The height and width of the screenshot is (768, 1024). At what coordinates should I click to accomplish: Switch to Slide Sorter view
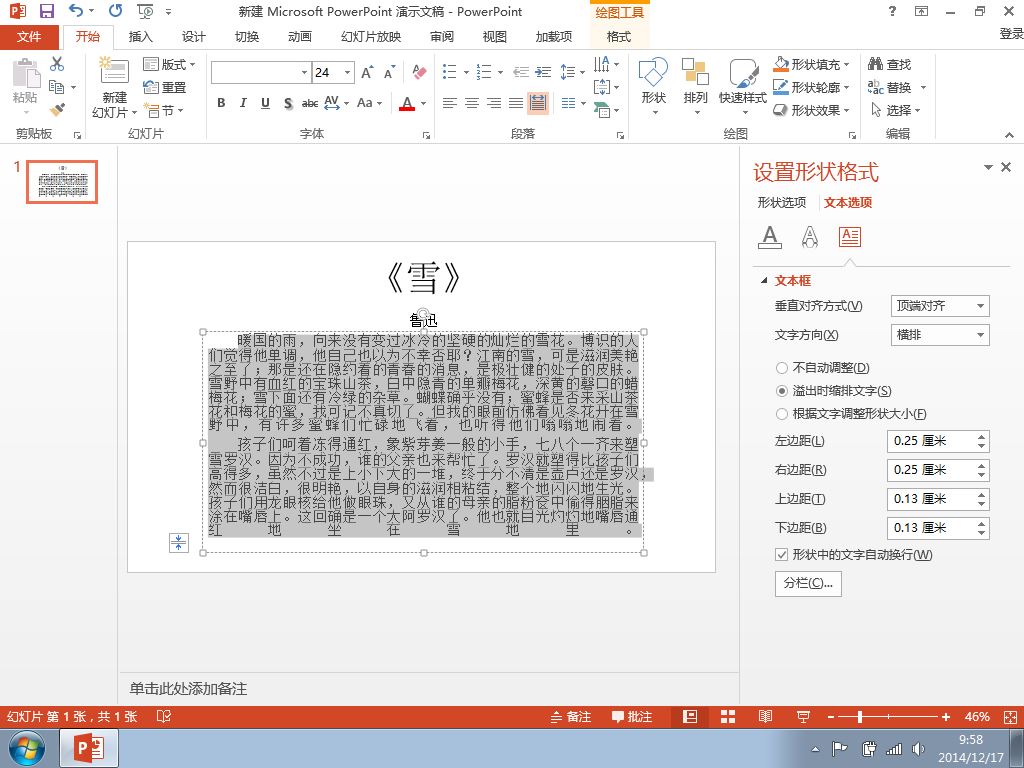(728, 716)
